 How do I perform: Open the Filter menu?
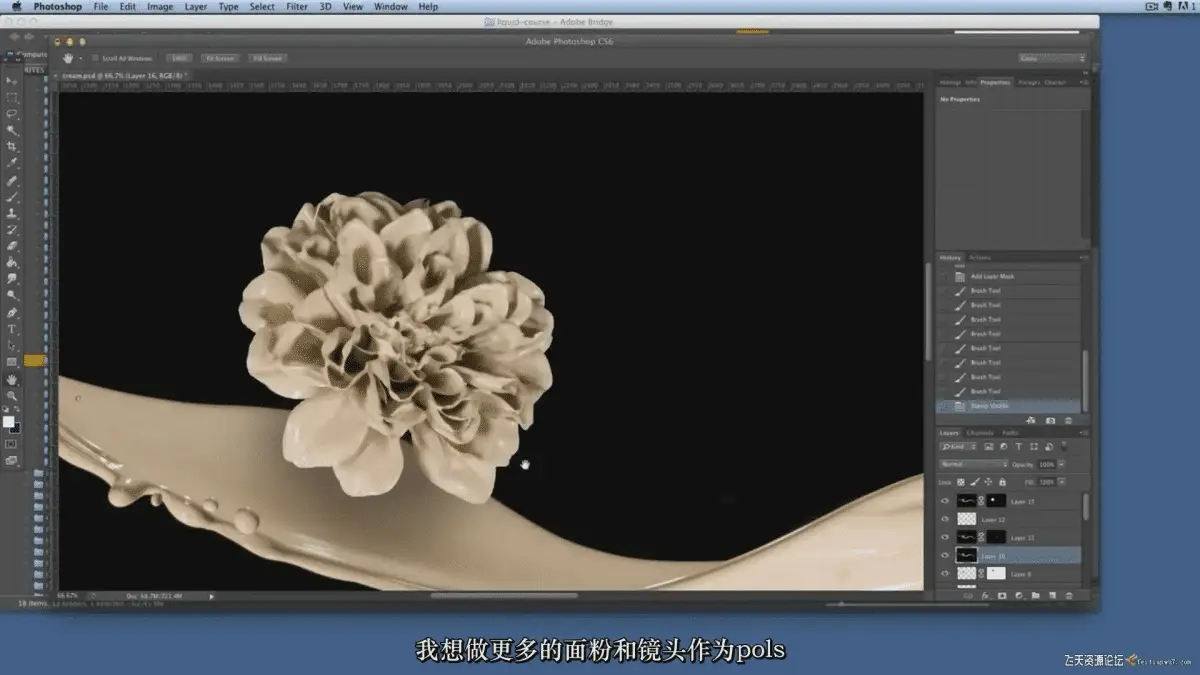pyautogui.click(x=297, y=6)
